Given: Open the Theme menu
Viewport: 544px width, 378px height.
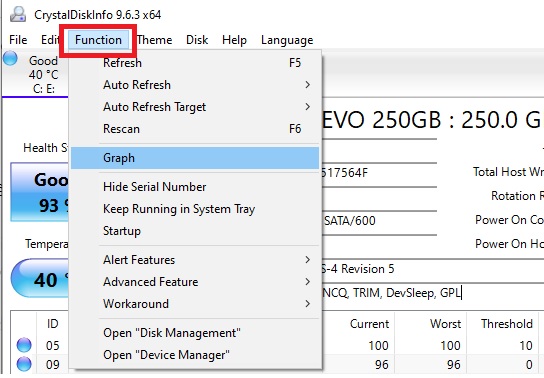Looking at the screenshot, I should [x=155, y=40].
